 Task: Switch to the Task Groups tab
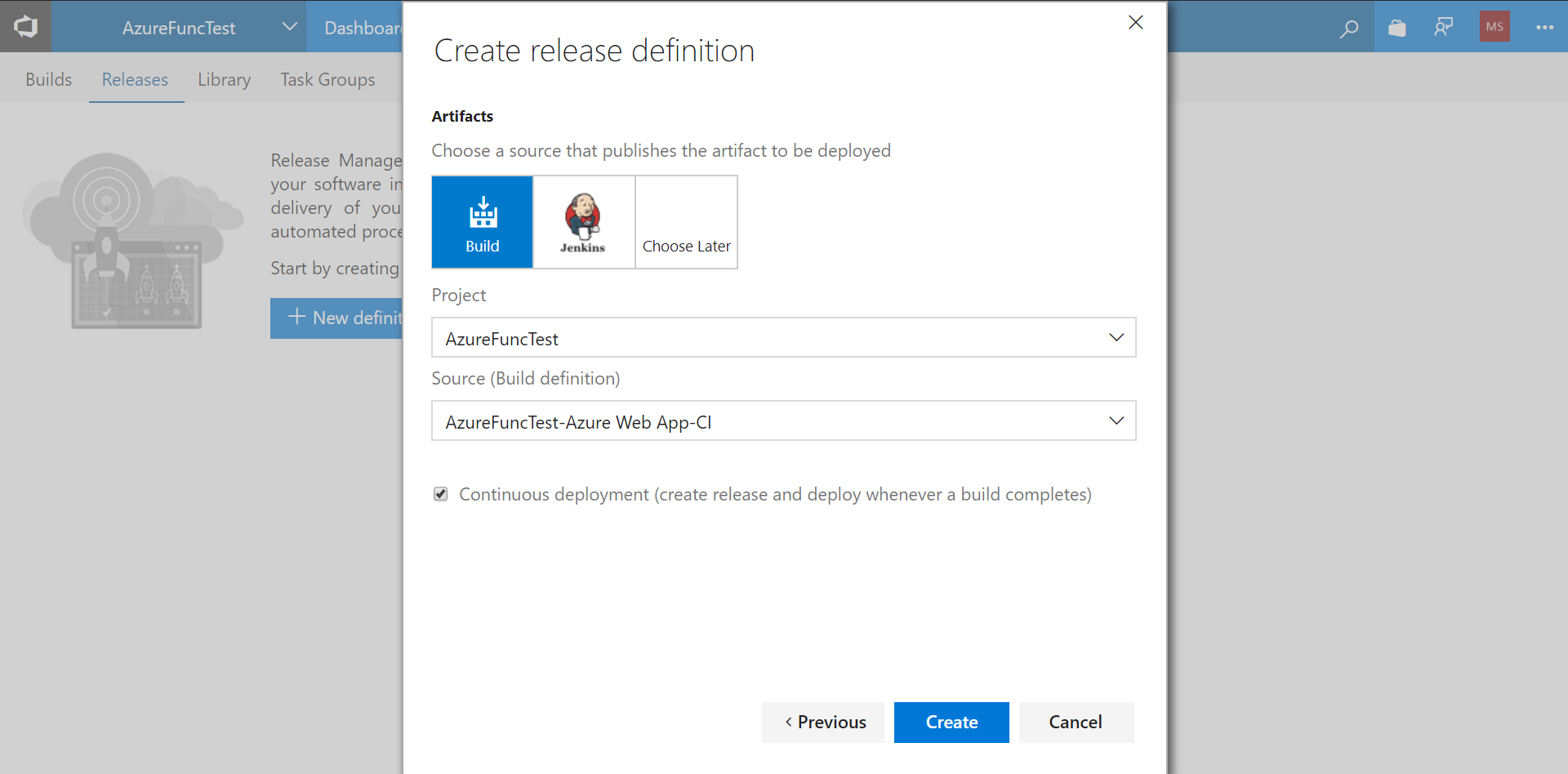[327, 79]
